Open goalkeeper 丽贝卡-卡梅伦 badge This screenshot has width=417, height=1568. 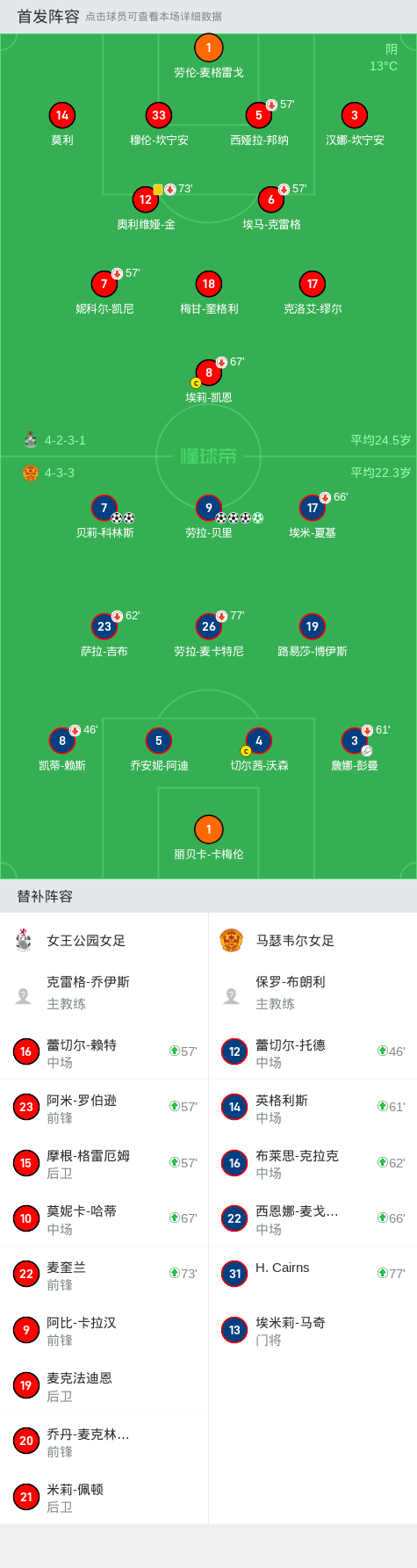(x=208, y=829)
